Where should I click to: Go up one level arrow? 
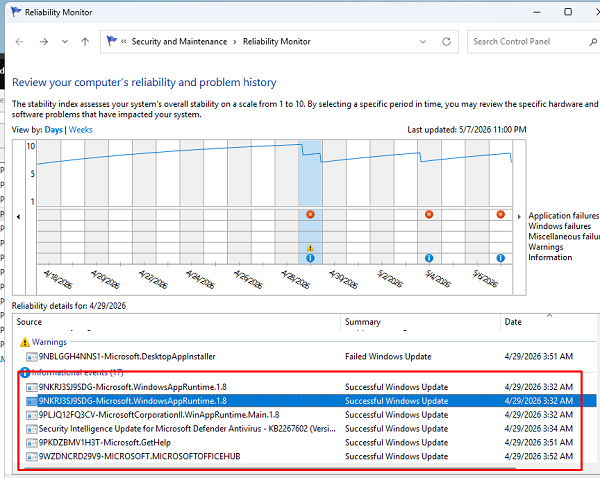85,42
